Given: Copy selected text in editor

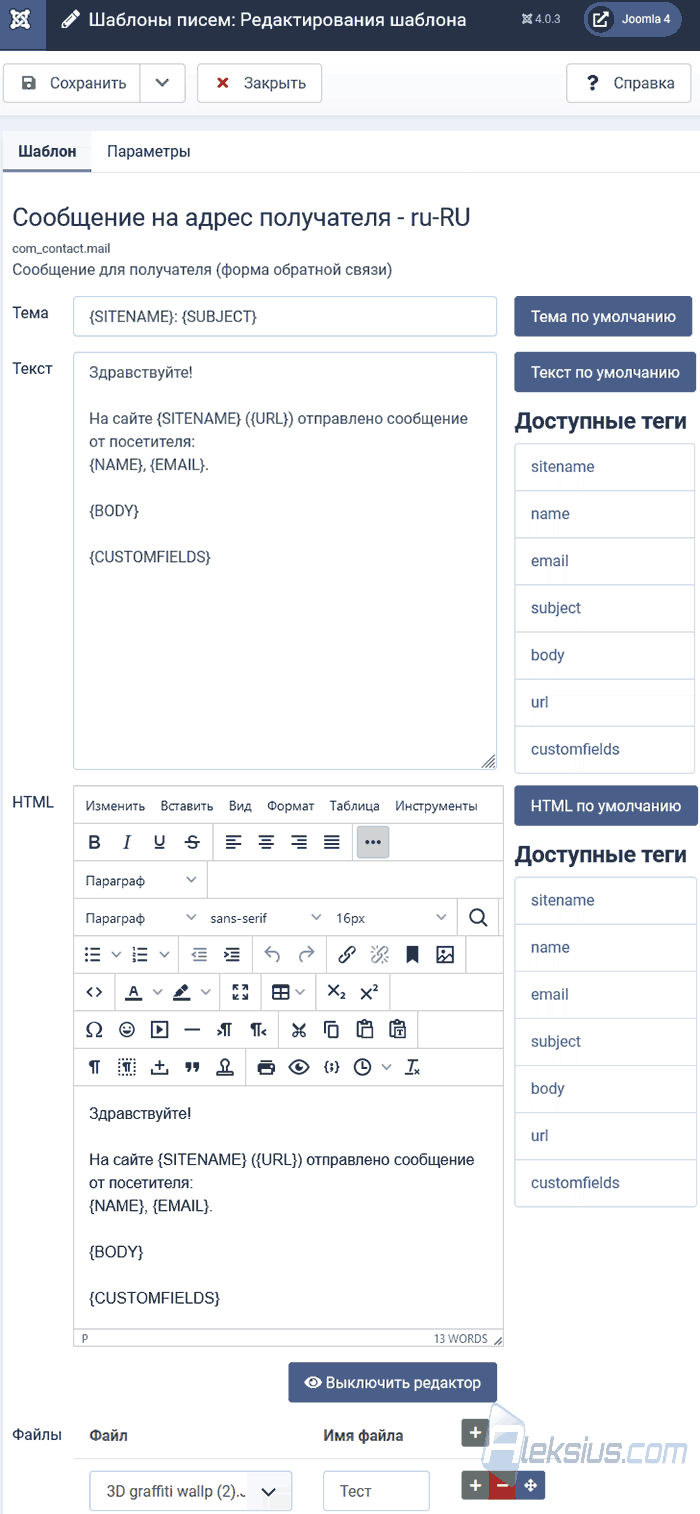Looking at the screenshot, I should [331, 1029].
